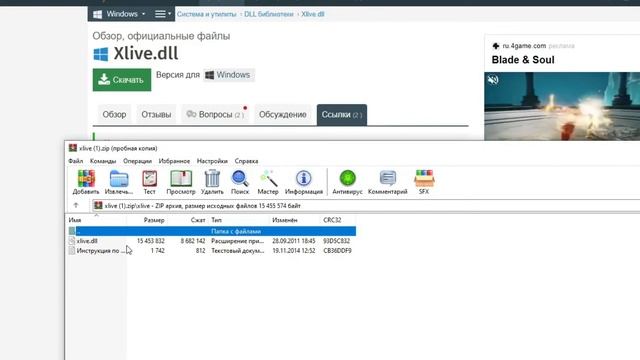The height and width of the screenshot is (360, 640).
Task: Open the Файл menu in WinRAR
Action: coord(76,161)
